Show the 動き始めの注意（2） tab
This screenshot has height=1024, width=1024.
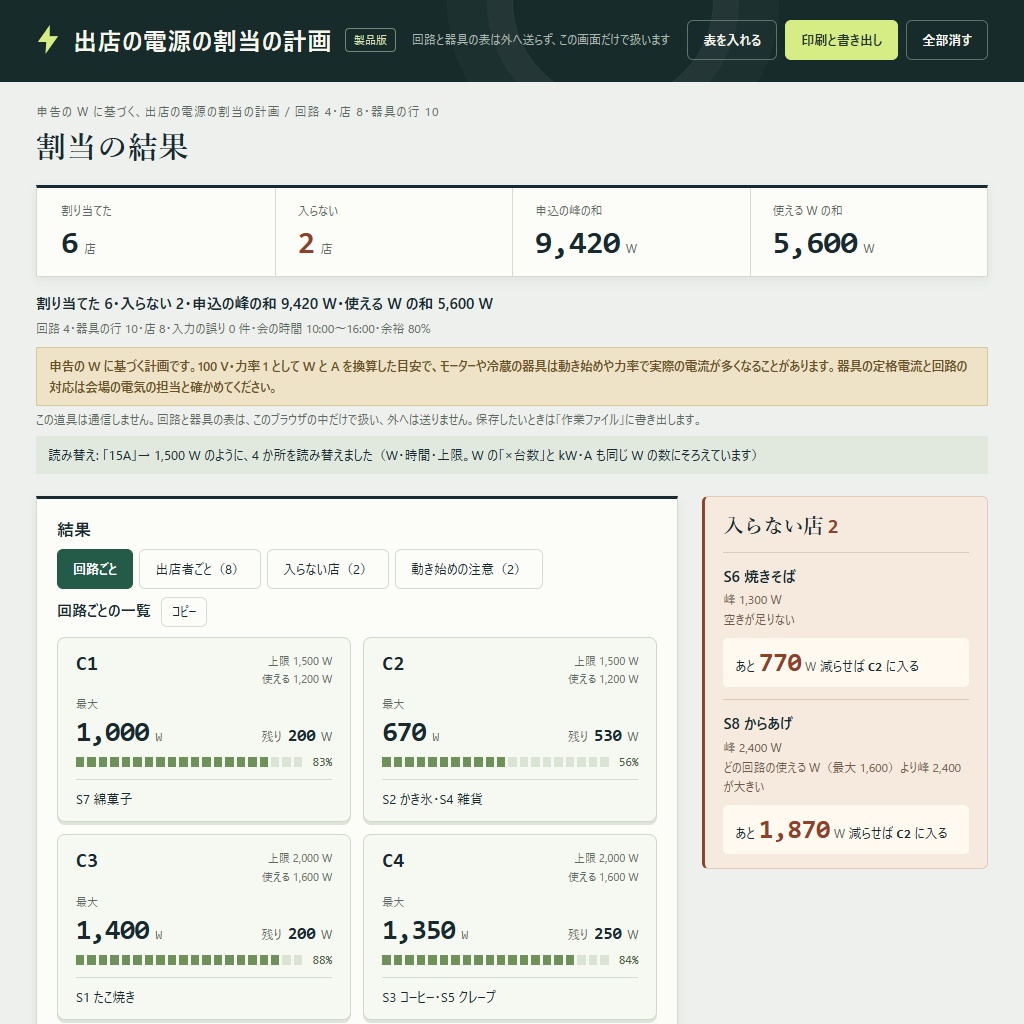468,569
